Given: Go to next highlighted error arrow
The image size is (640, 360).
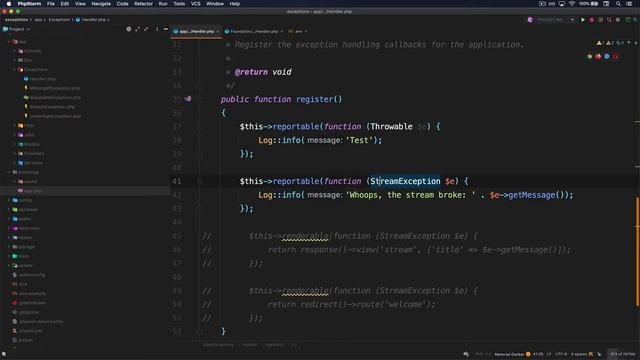Looking at the screenshot, I should click(x=636, y=43).
